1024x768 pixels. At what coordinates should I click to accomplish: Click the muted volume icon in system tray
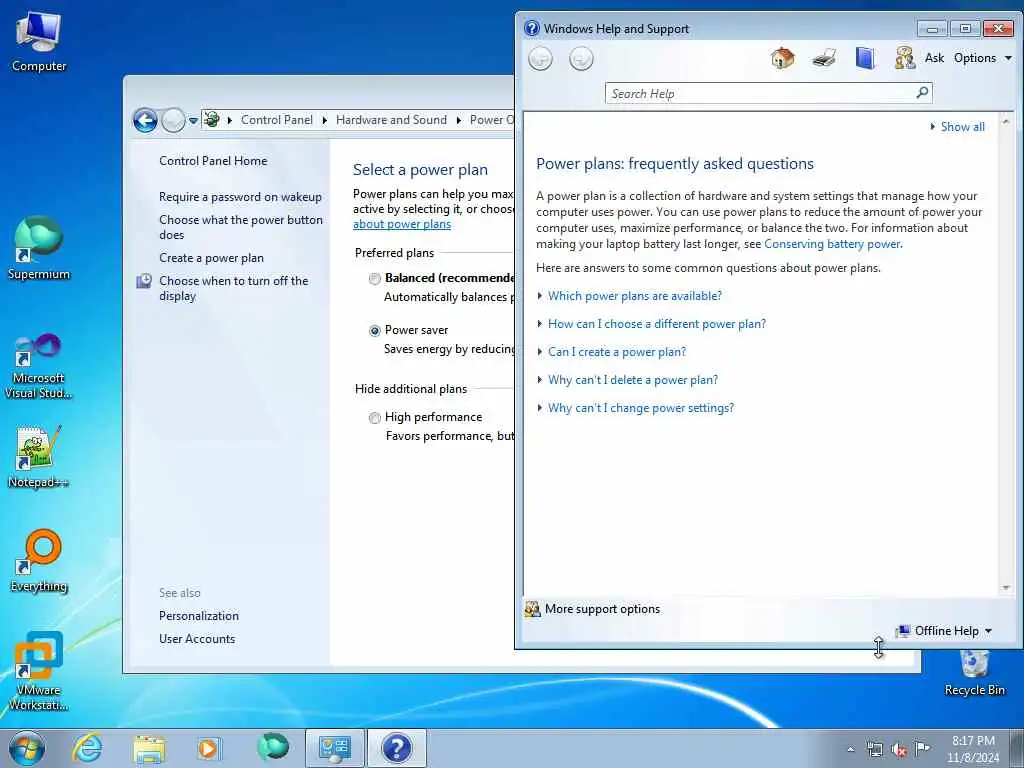point(899,750)
